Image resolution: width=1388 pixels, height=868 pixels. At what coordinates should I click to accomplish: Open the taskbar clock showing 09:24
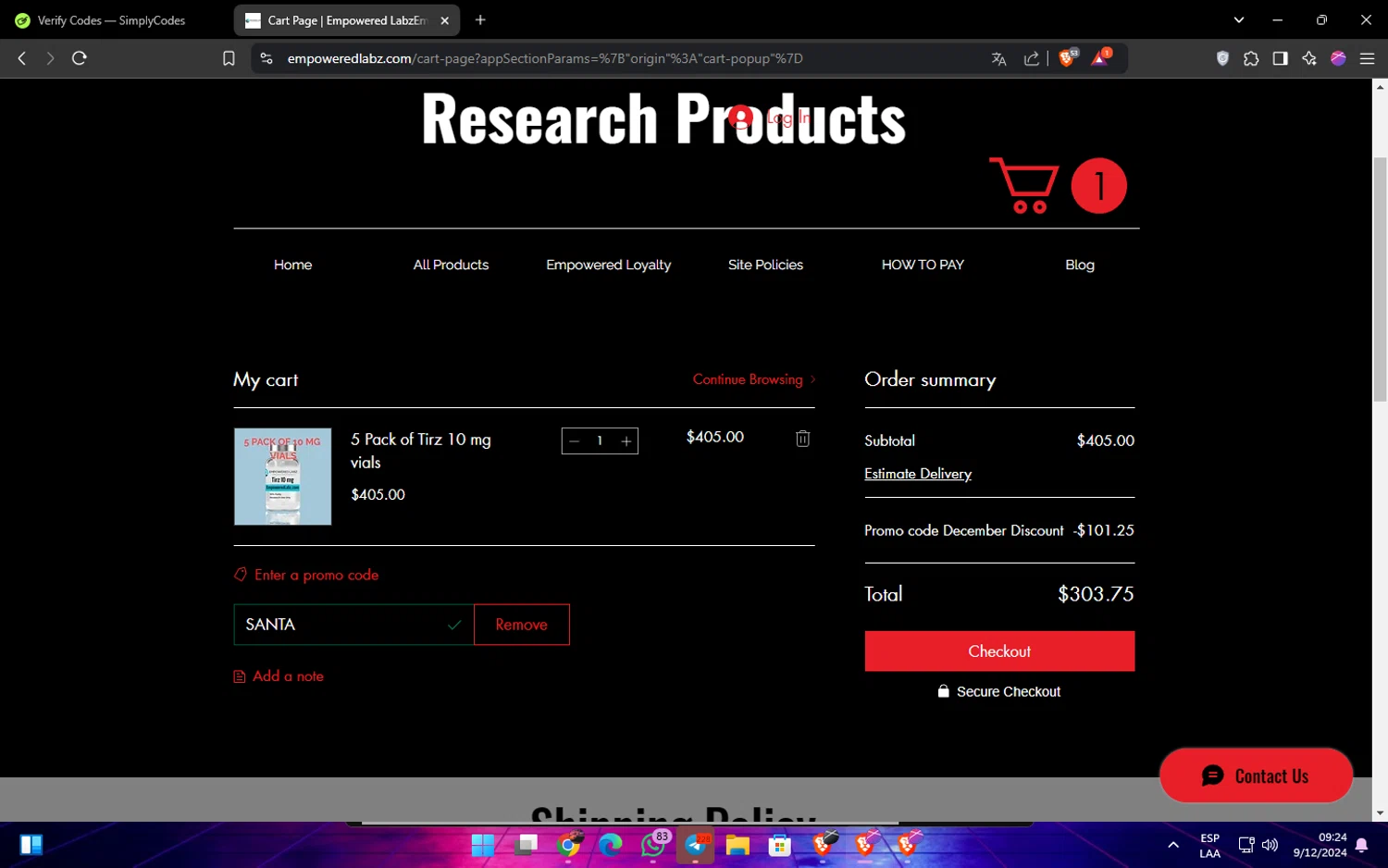(x=1320, y=846)
